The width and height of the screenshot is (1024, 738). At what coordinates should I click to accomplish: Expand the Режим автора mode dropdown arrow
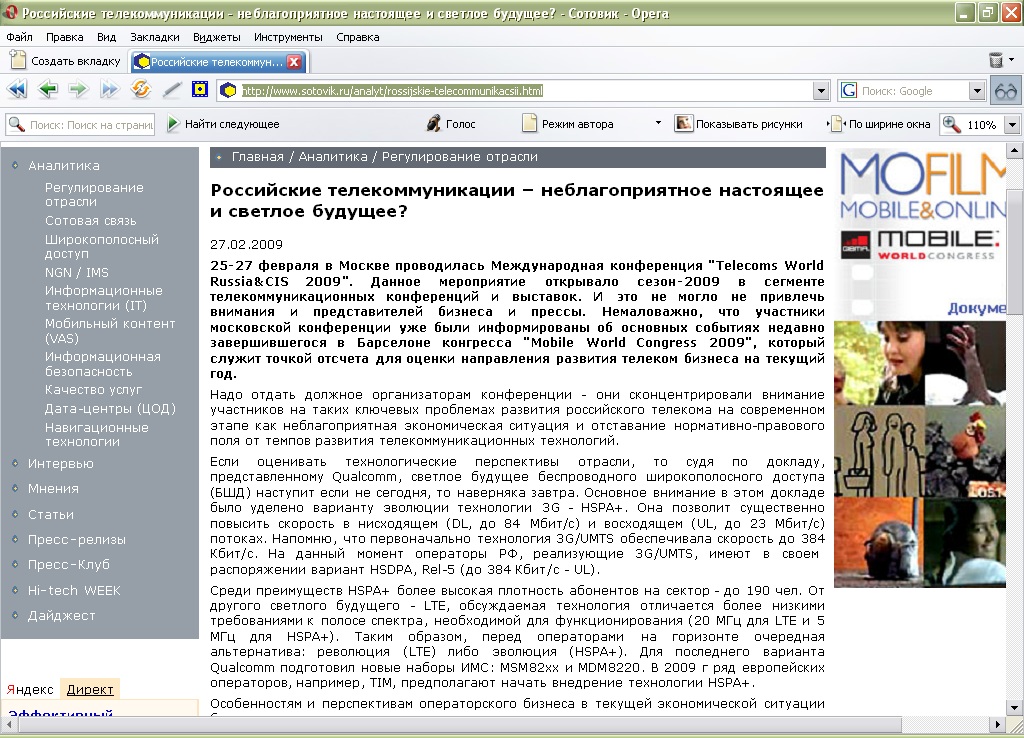point(658,123)
